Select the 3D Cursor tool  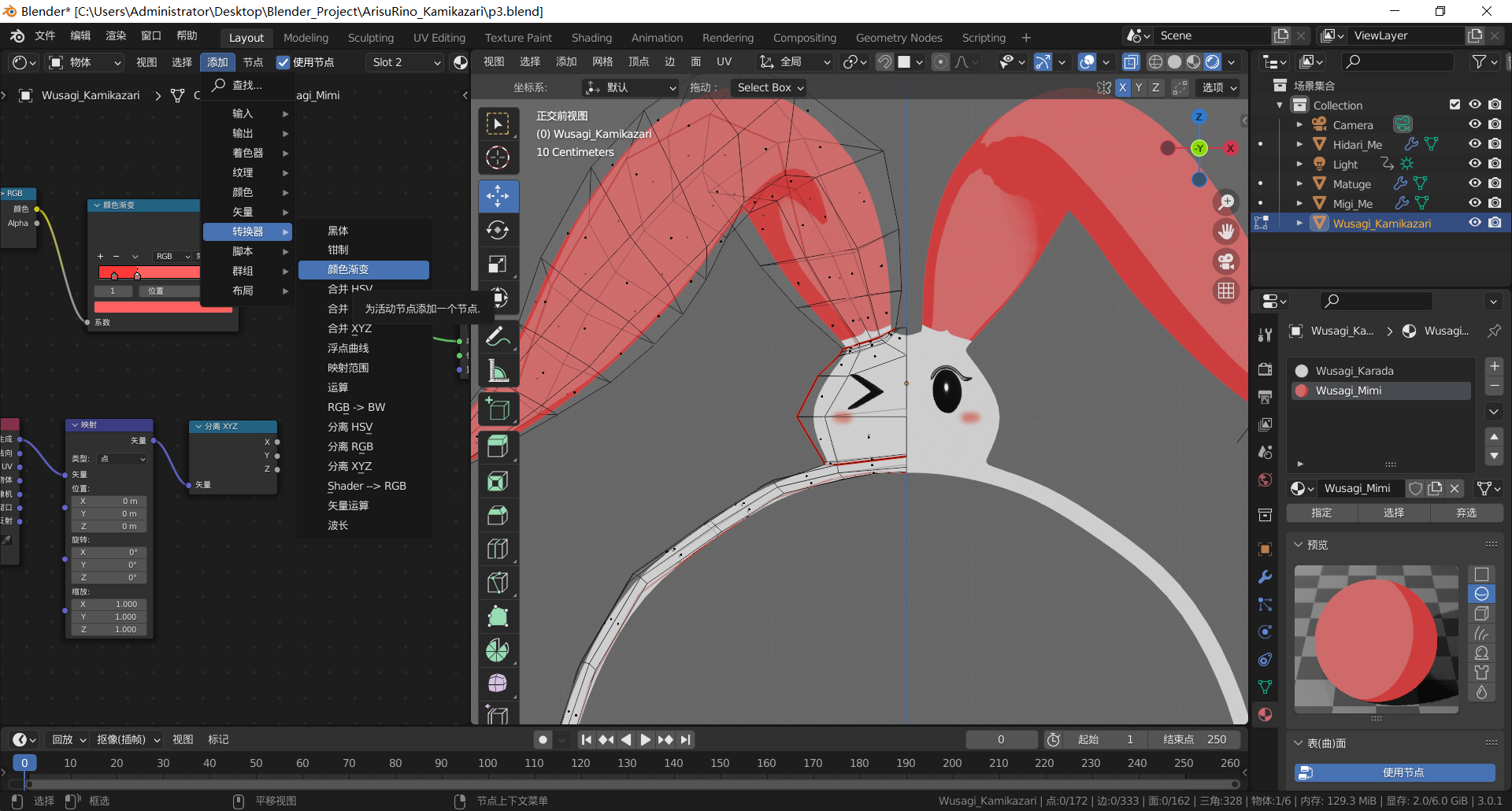coord(498,157)
